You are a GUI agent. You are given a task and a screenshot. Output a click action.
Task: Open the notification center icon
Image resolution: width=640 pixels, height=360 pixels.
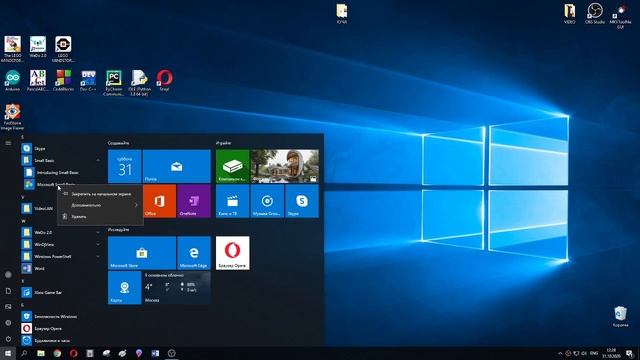click(x=630, y=353)
